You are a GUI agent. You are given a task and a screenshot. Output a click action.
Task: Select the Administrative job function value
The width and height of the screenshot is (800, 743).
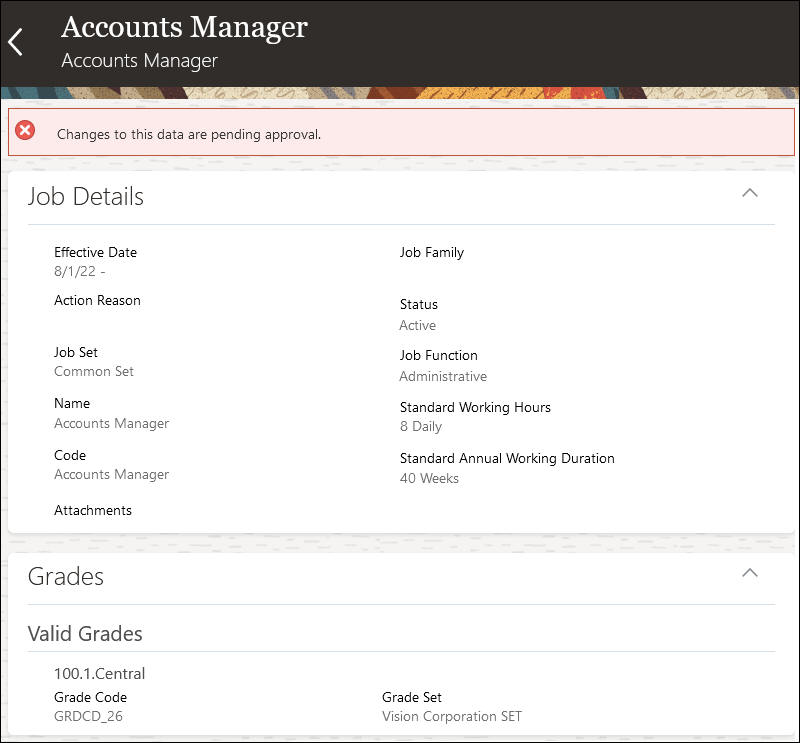pyautogui.click(x=443, y=377)
